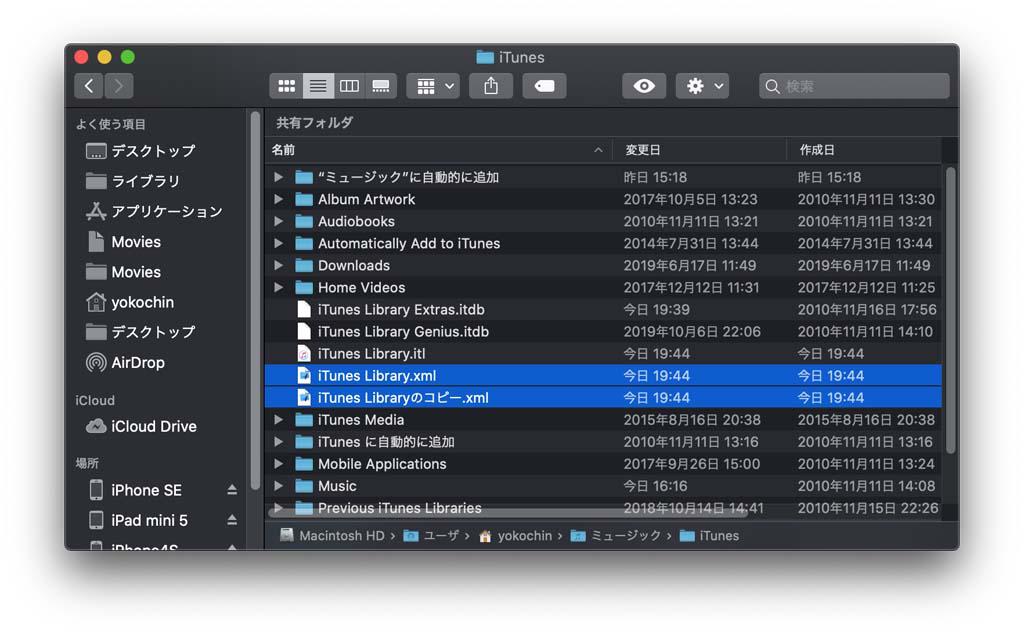
Task: Select the Mobile Applications folder name
Action: point(382,464)
